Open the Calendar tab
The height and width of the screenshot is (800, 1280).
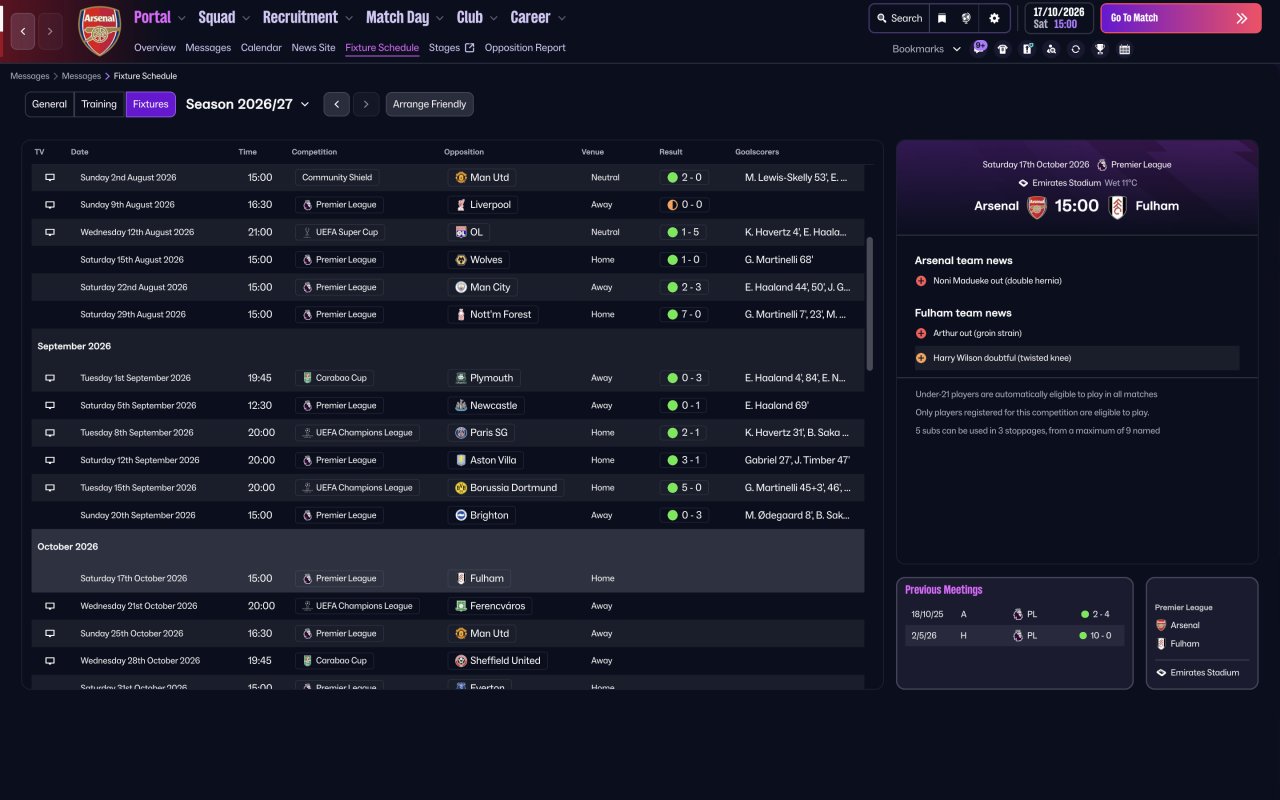pyautogui.click(x=261, y=48)
